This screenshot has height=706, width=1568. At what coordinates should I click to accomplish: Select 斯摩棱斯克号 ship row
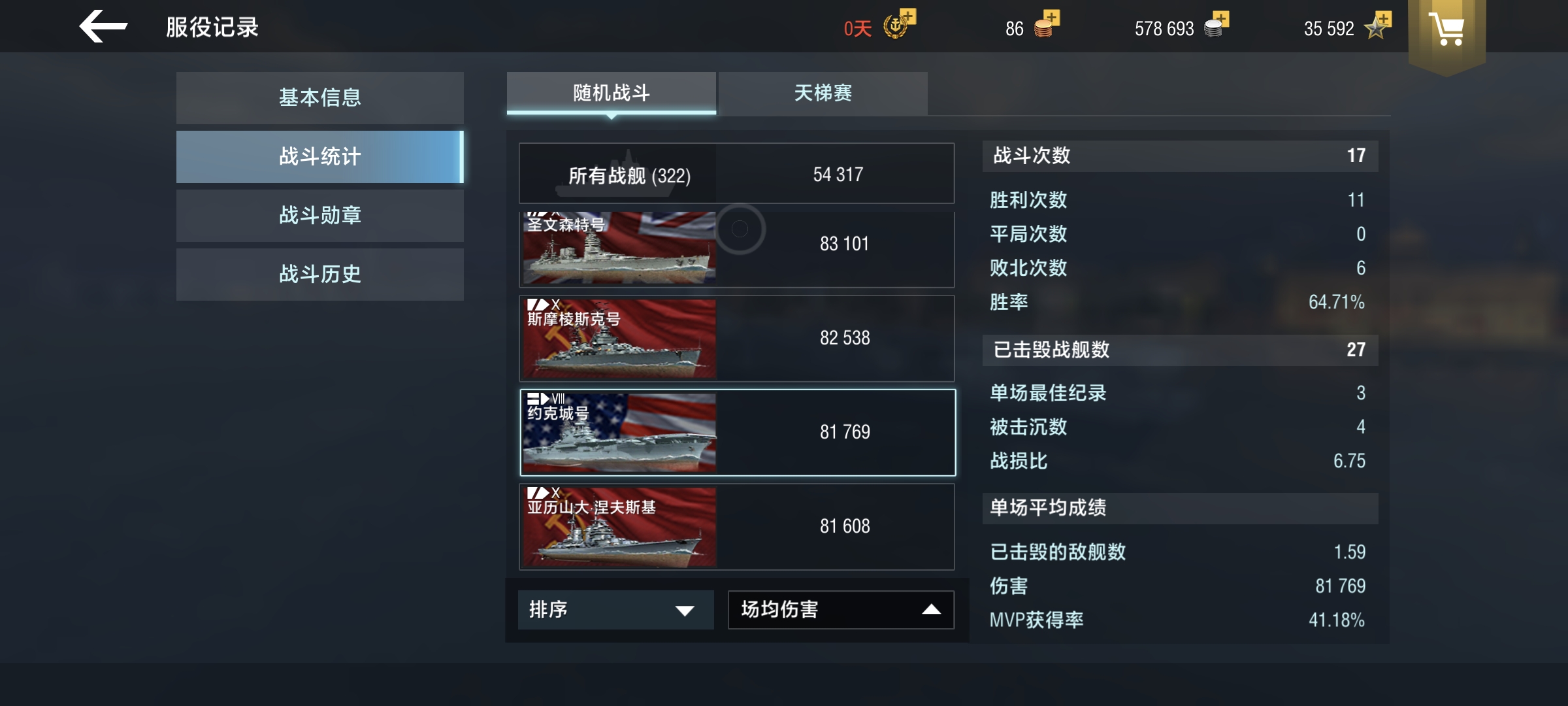737,339
